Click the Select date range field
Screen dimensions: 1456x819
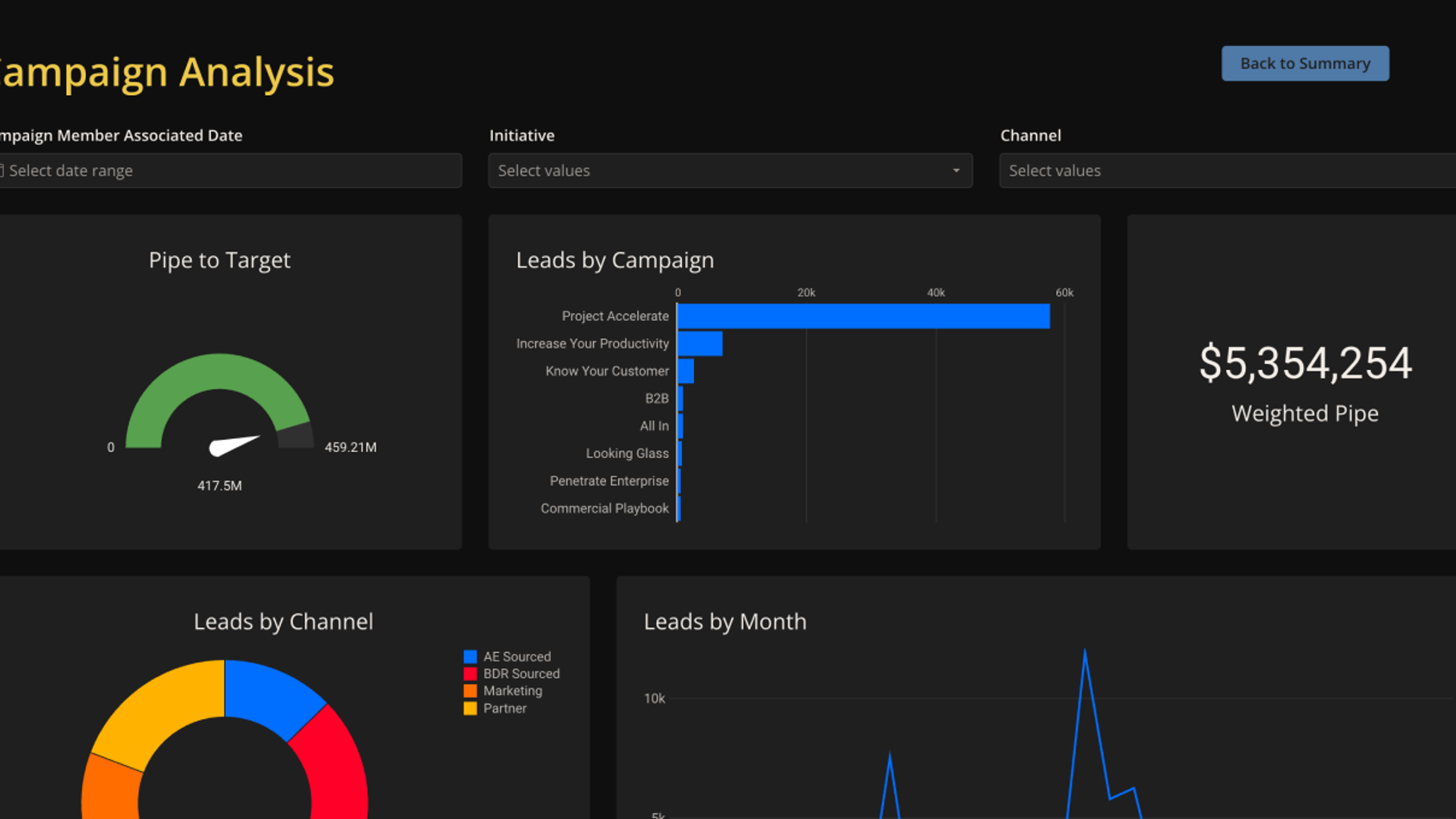231,170
